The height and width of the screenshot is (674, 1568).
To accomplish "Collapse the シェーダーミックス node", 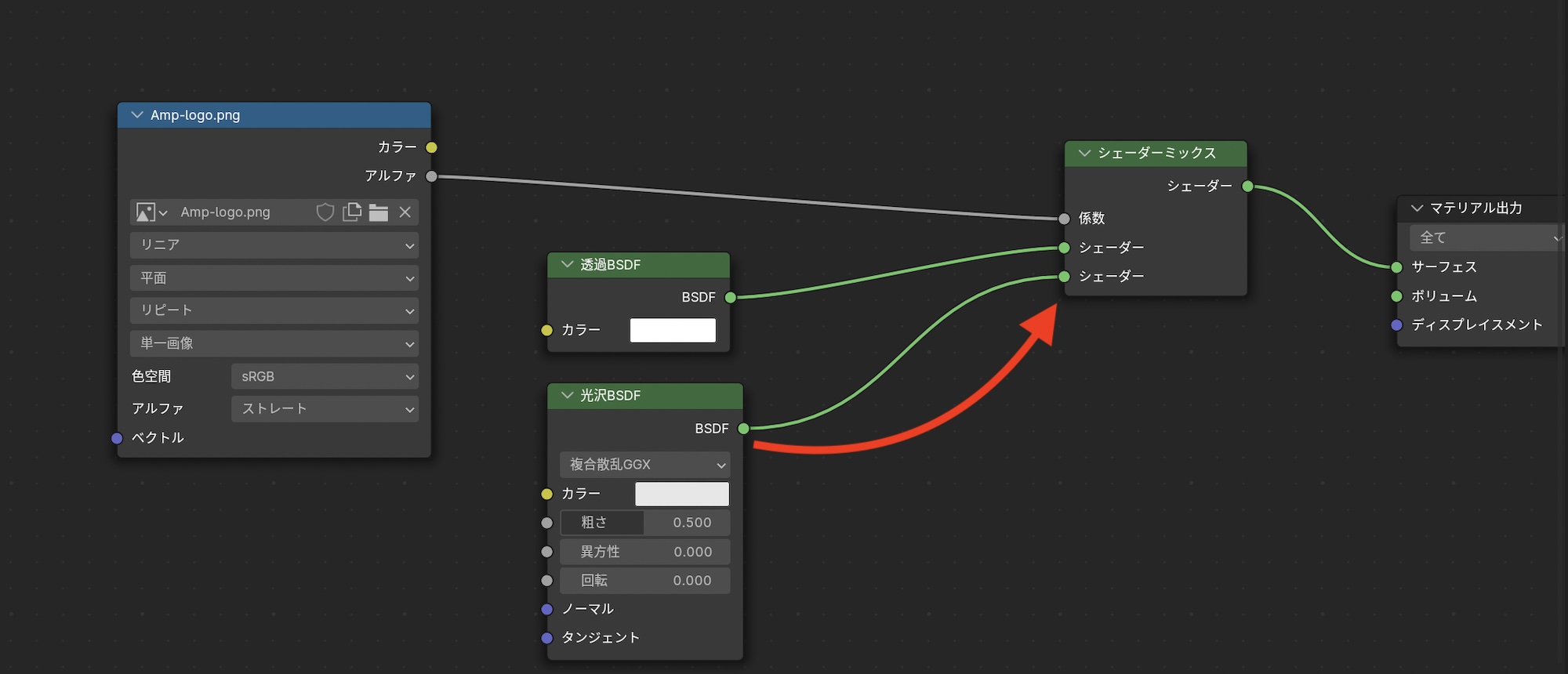I will point(1084,154).
